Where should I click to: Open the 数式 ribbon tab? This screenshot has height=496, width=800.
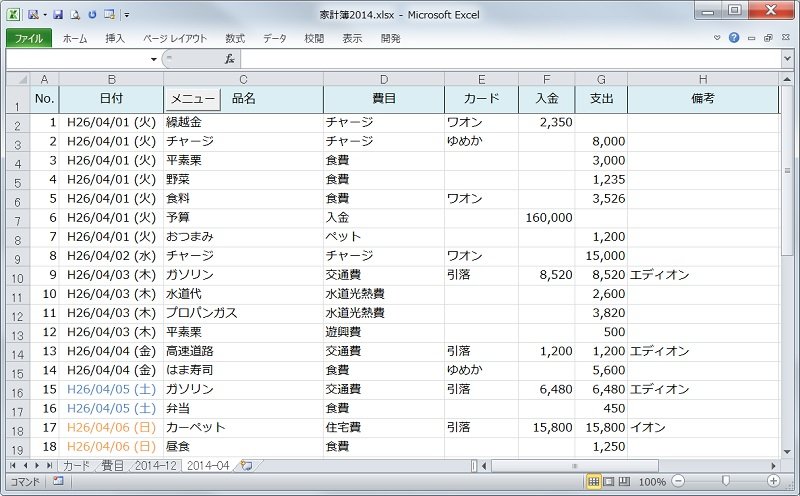[235, 38]
